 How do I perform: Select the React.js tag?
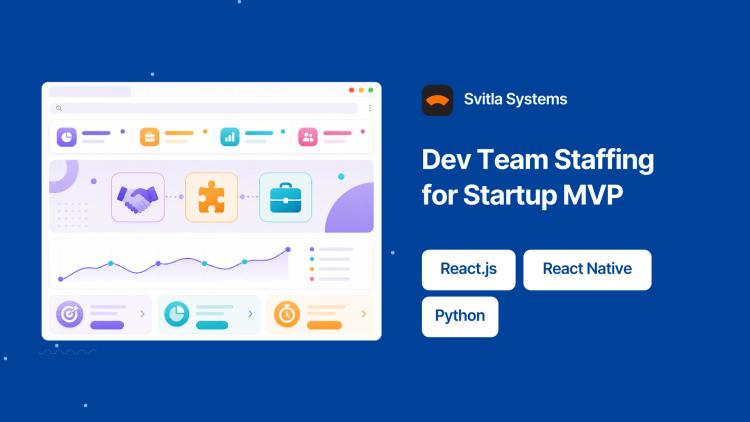click(x=468, y=269)
